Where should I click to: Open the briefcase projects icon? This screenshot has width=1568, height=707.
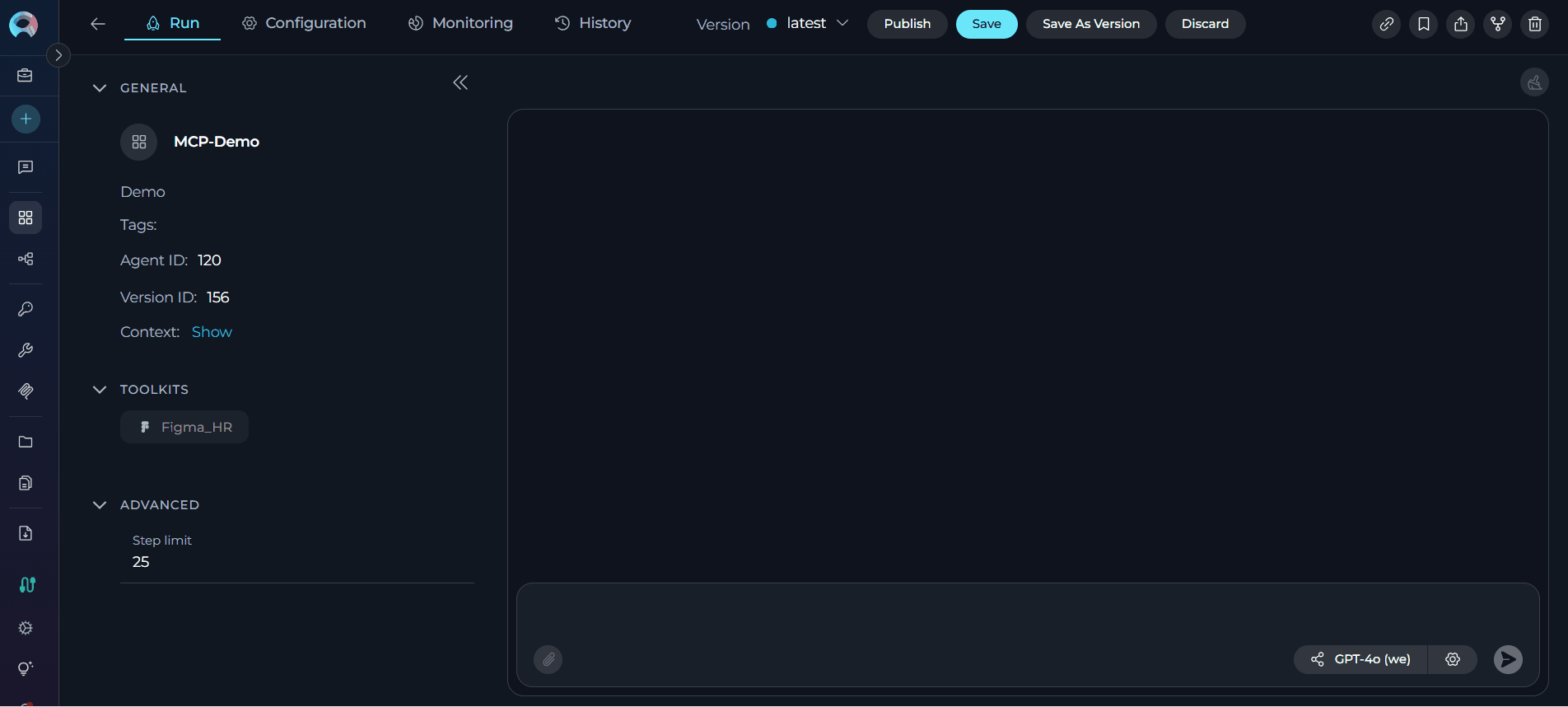(x=26, y=76)
